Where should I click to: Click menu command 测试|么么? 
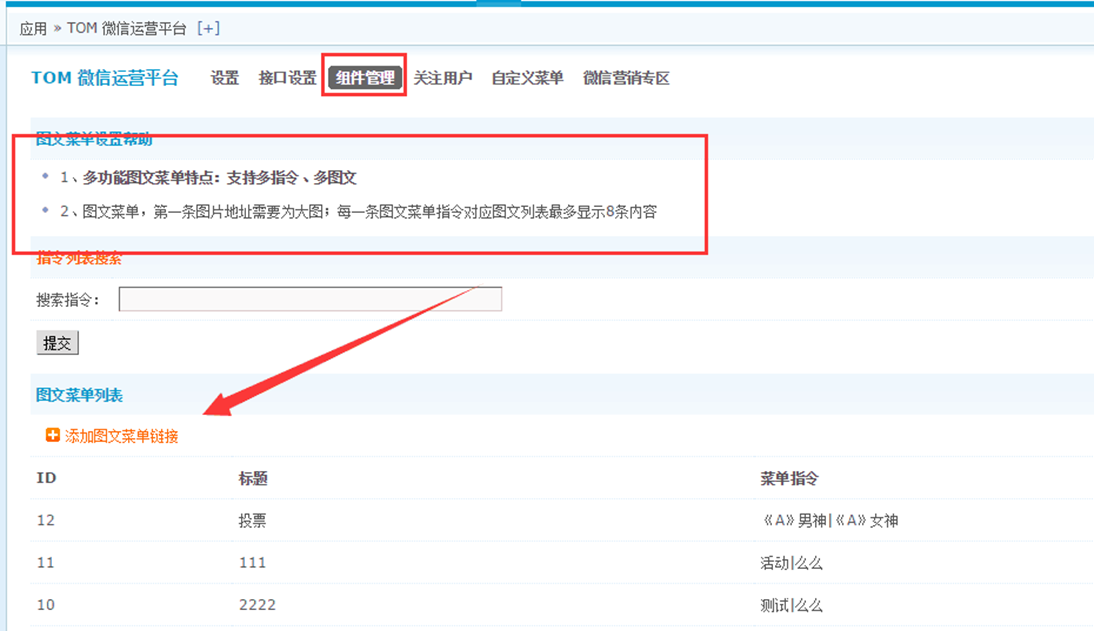791,604
